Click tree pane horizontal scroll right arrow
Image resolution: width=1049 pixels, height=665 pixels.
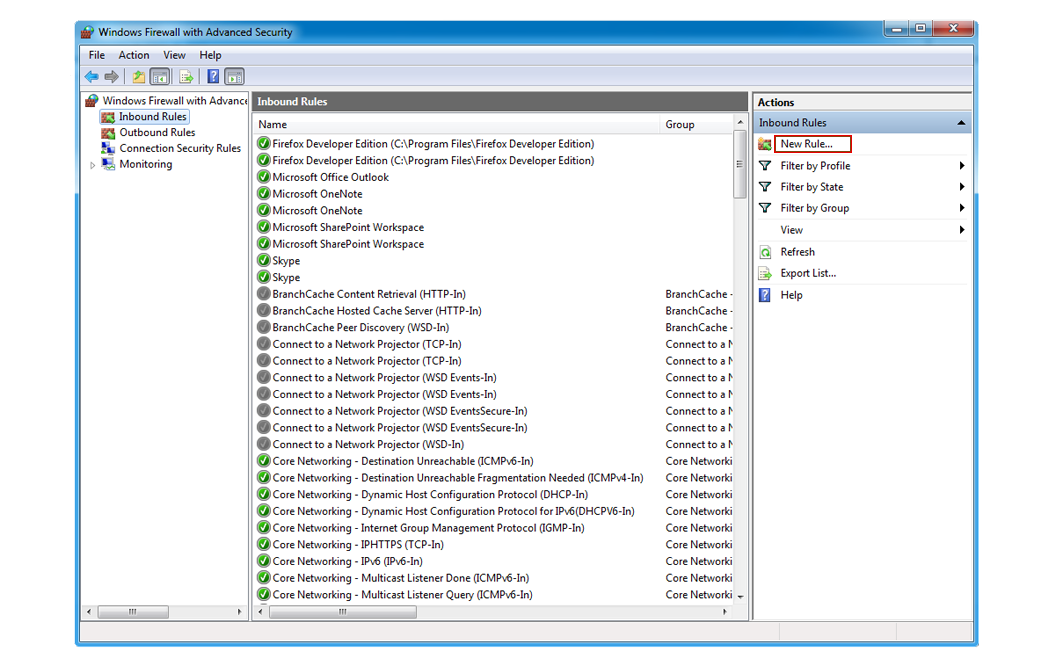click(x=240, y=612)
